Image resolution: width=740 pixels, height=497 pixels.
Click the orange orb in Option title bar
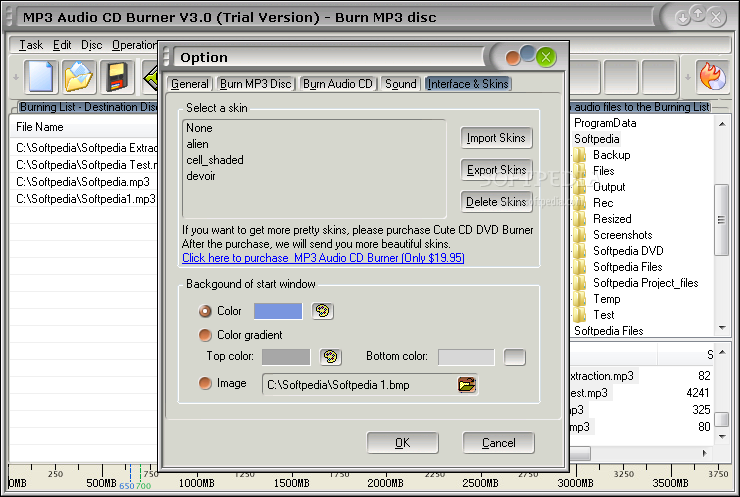[x=513, y=58]
